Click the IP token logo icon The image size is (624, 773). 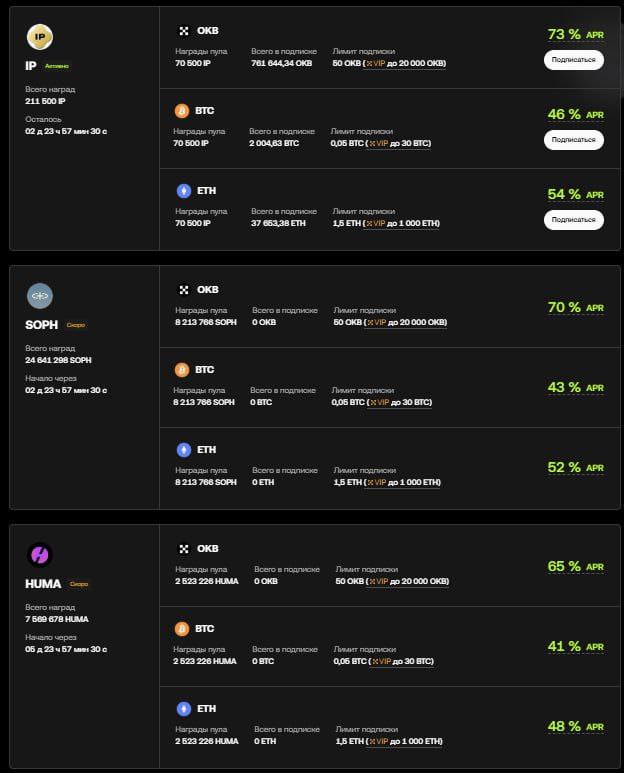point(40,37)
